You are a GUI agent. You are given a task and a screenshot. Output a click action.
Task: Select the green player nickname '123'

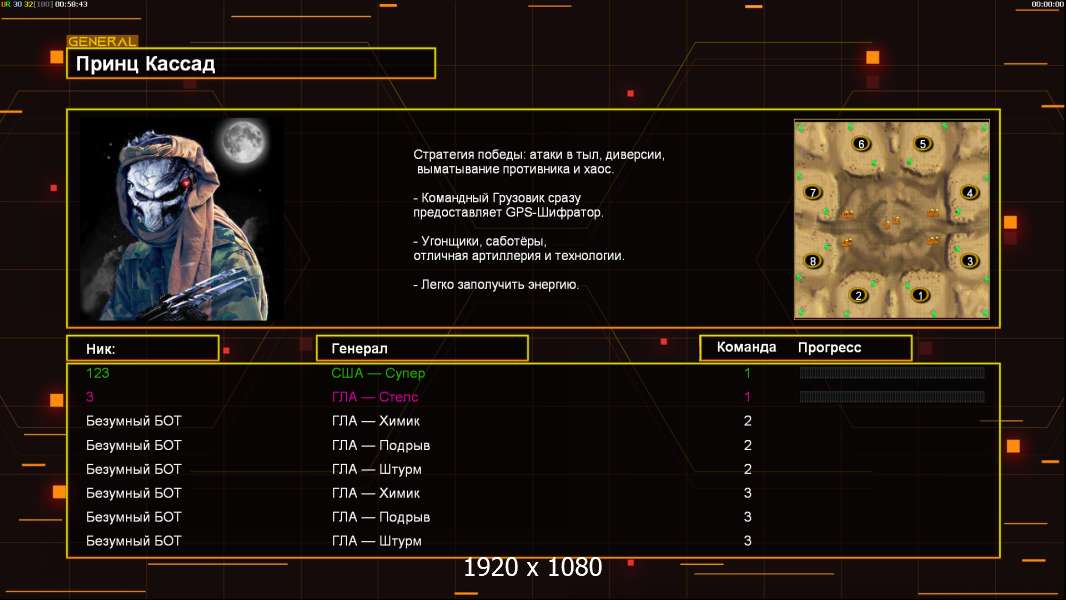tap(97, 373)
